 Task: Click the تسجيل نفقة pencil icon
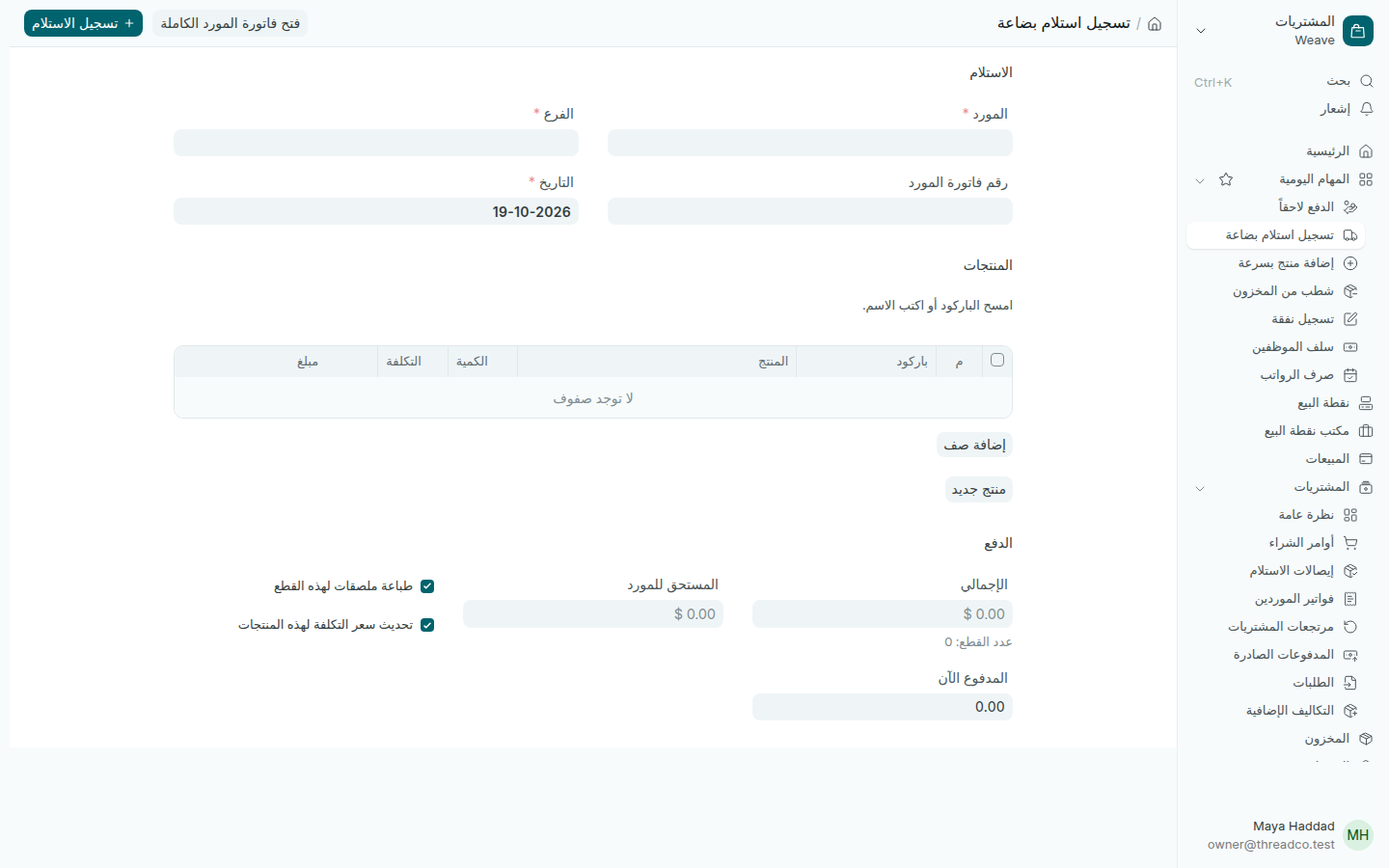(1350, 319)
